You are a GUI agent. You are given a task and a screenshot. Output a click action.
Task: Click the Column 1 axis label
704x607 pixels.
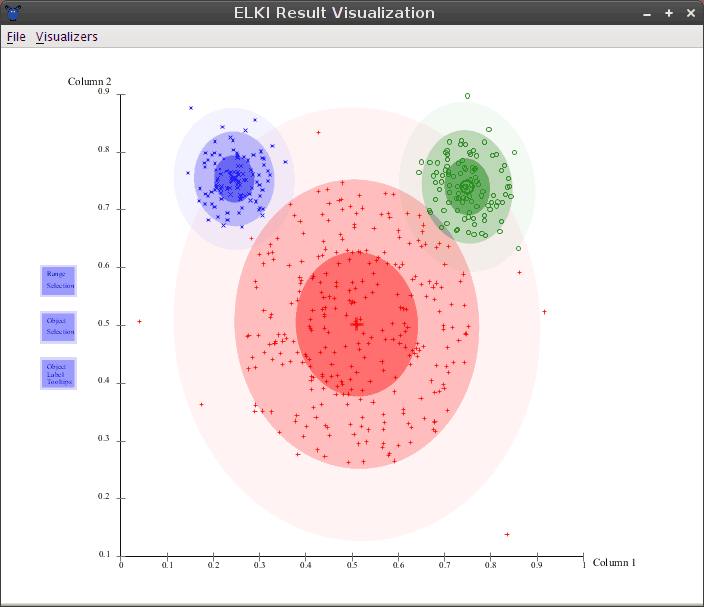click(613, 563)
